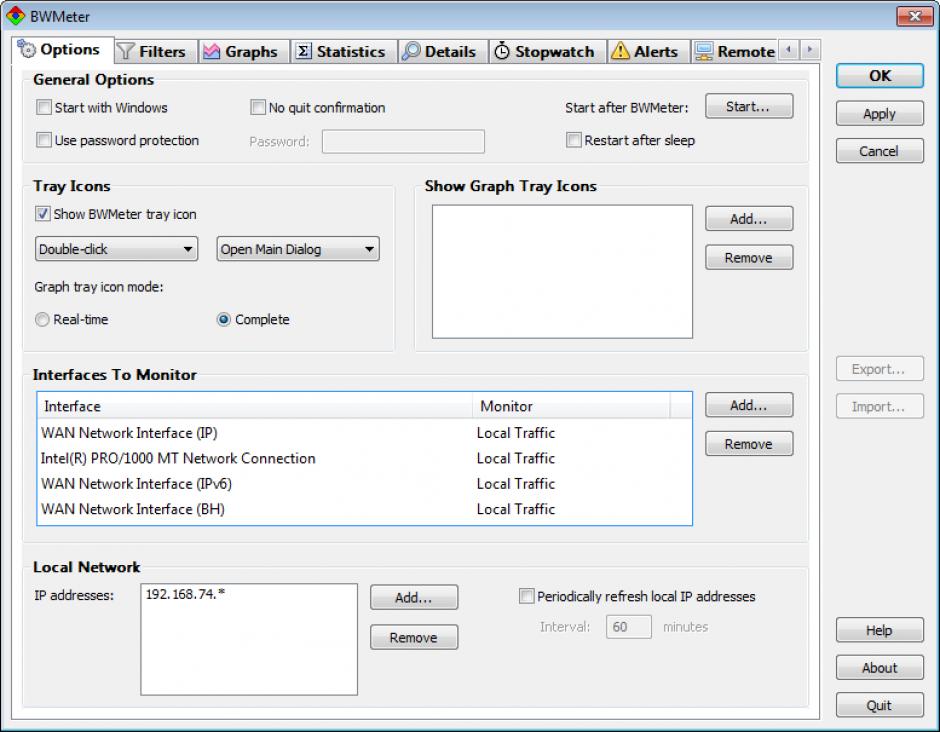Enable Start with Windows
The width and height of the screenshot is (940, 732).
(44, 107)
